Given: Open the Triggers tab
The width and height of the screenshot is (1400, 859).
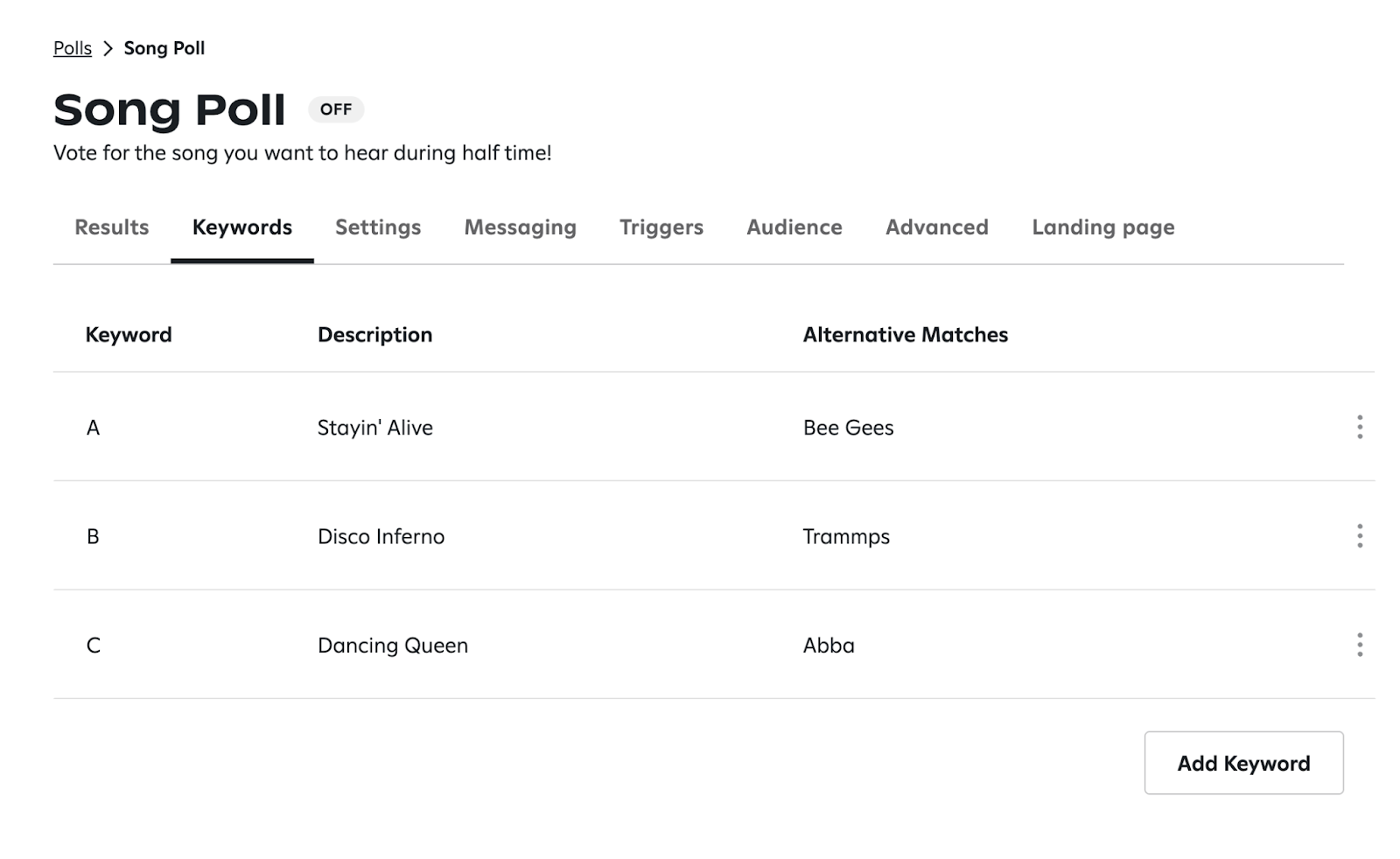Looking at the screenshot, I should click(x=661, y=227).
